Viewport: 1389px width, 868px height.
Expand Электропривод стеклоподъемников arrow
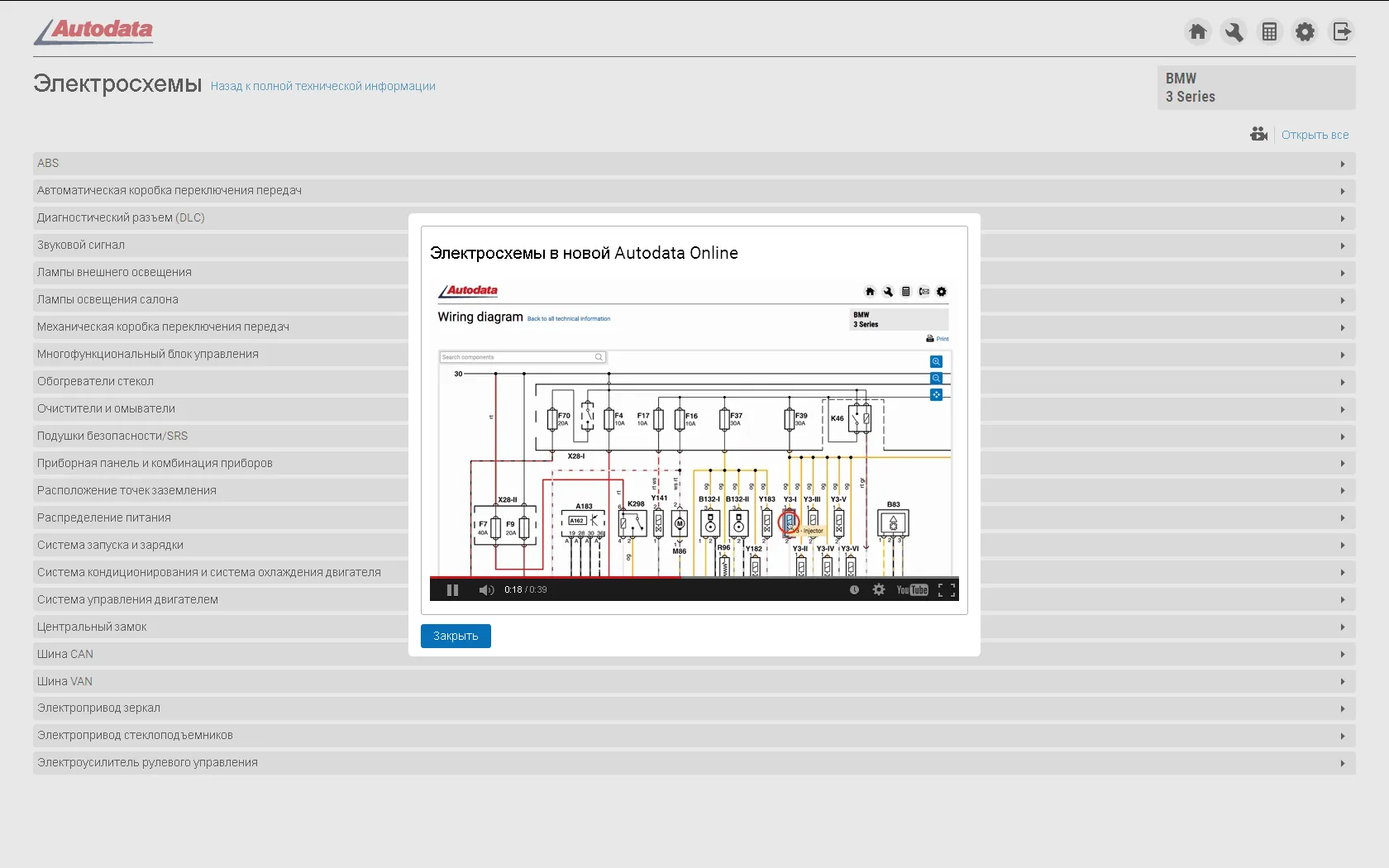pyautogui.click(x=1343, y=737)
